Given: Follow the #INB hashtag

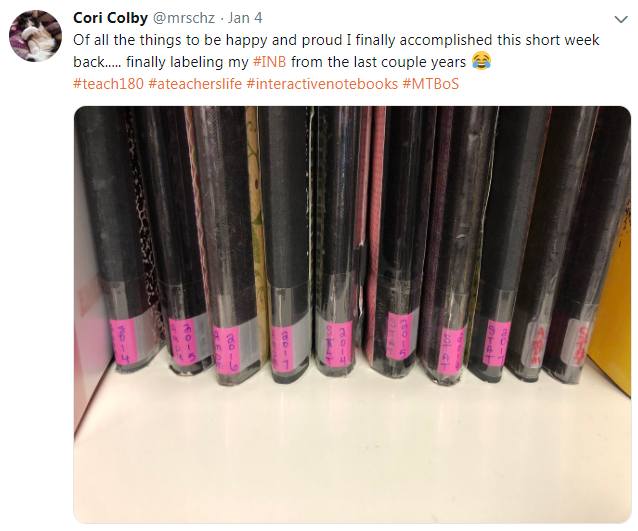Looking at the screenshot, I should [269, 62].
